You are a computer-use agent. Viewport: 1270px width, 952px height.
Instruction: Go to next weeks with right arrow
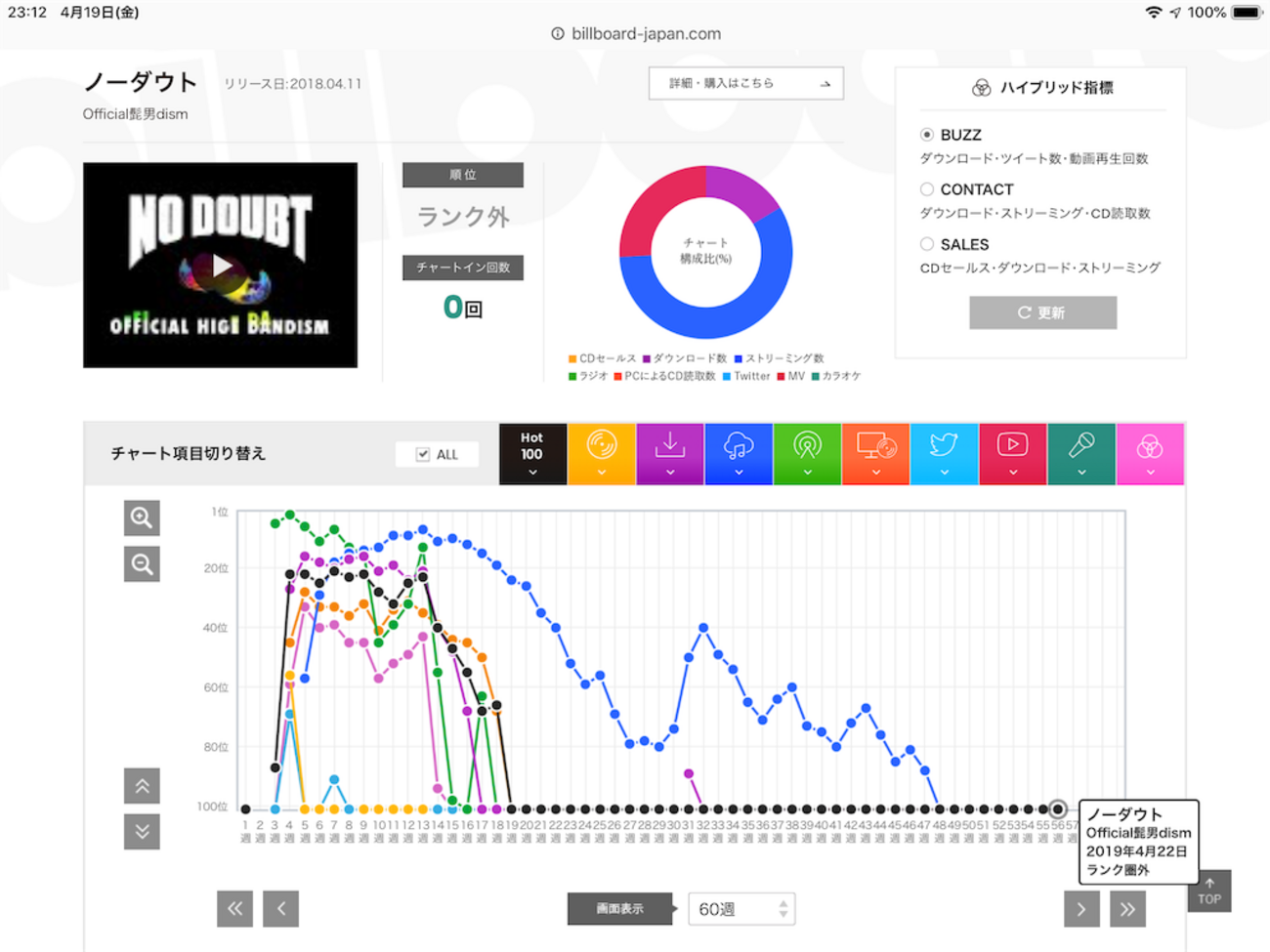(1081, 908)
